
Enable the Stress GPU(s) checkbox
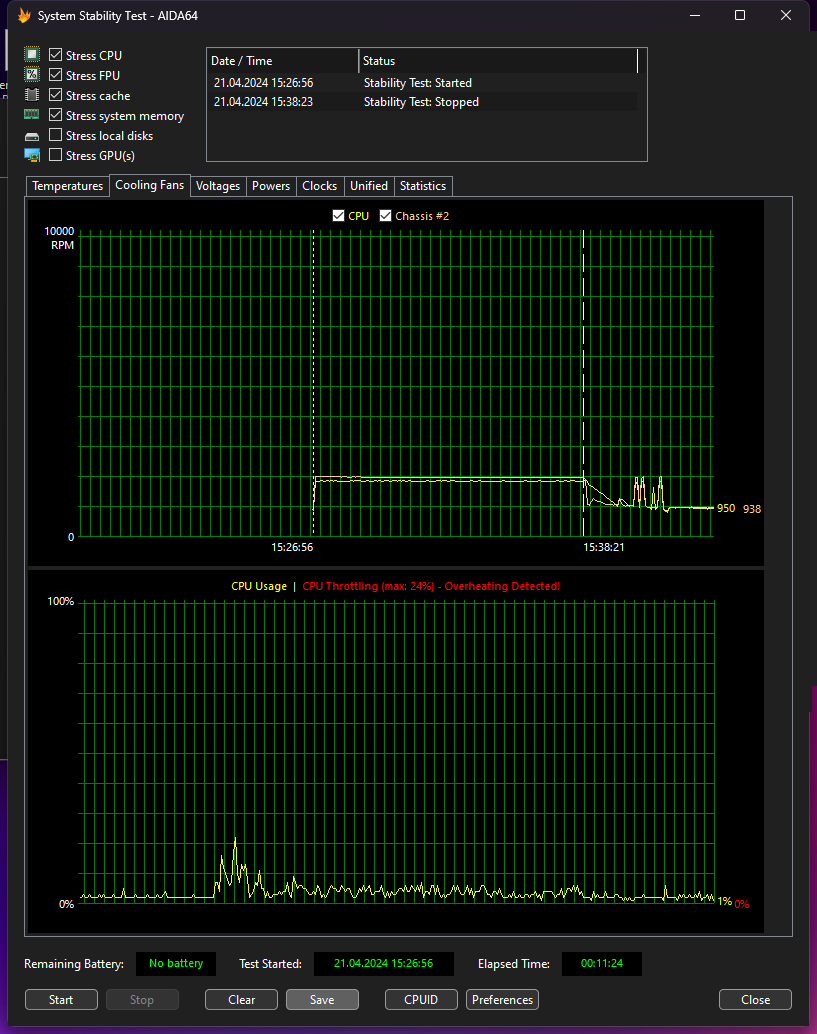point(56,156)
